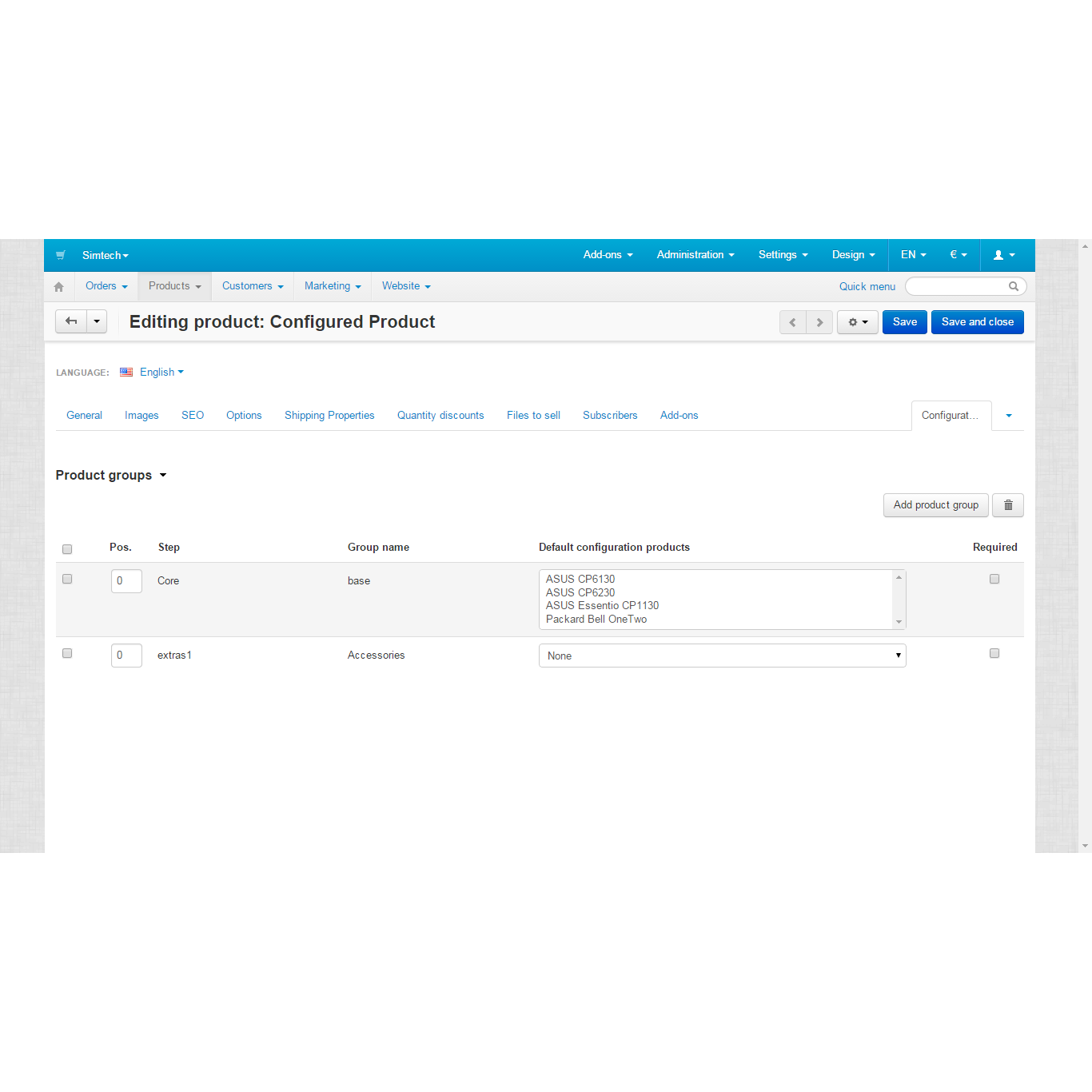Enable Required for Accessories group

[x=994, y=653]
